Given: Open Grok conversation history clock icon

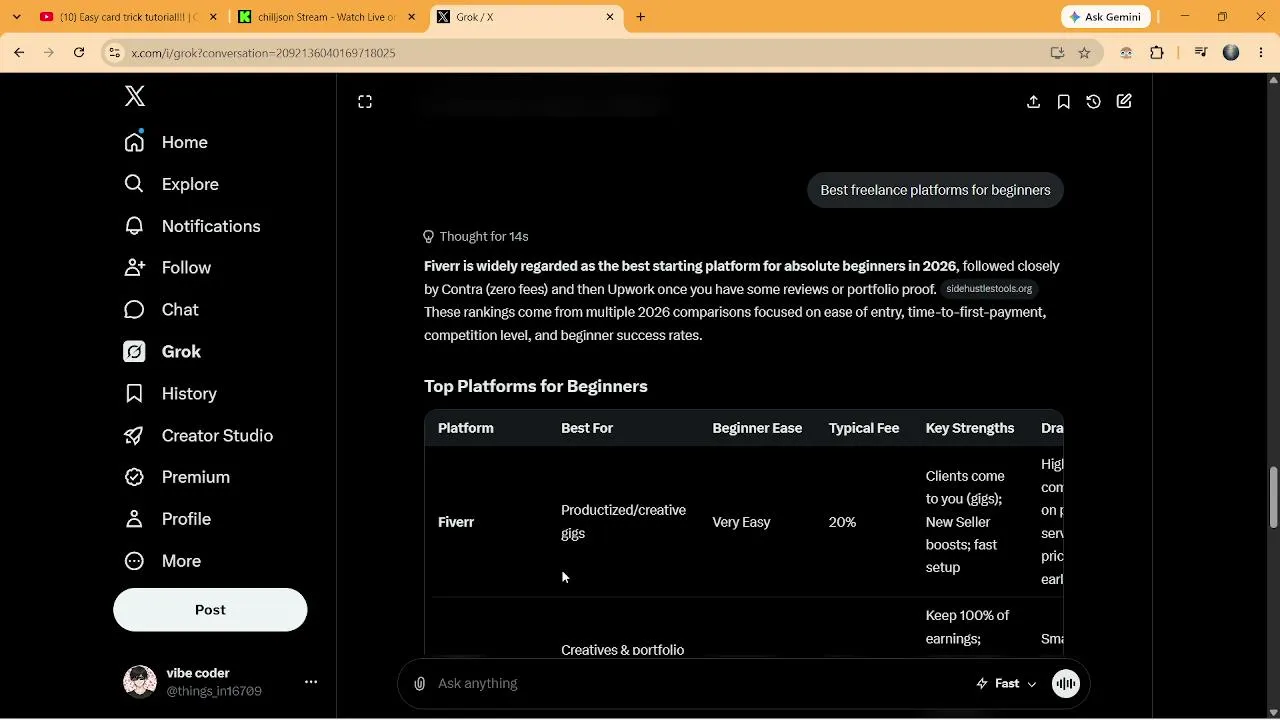Looking at the screenshot, I should coord(1094,102).
